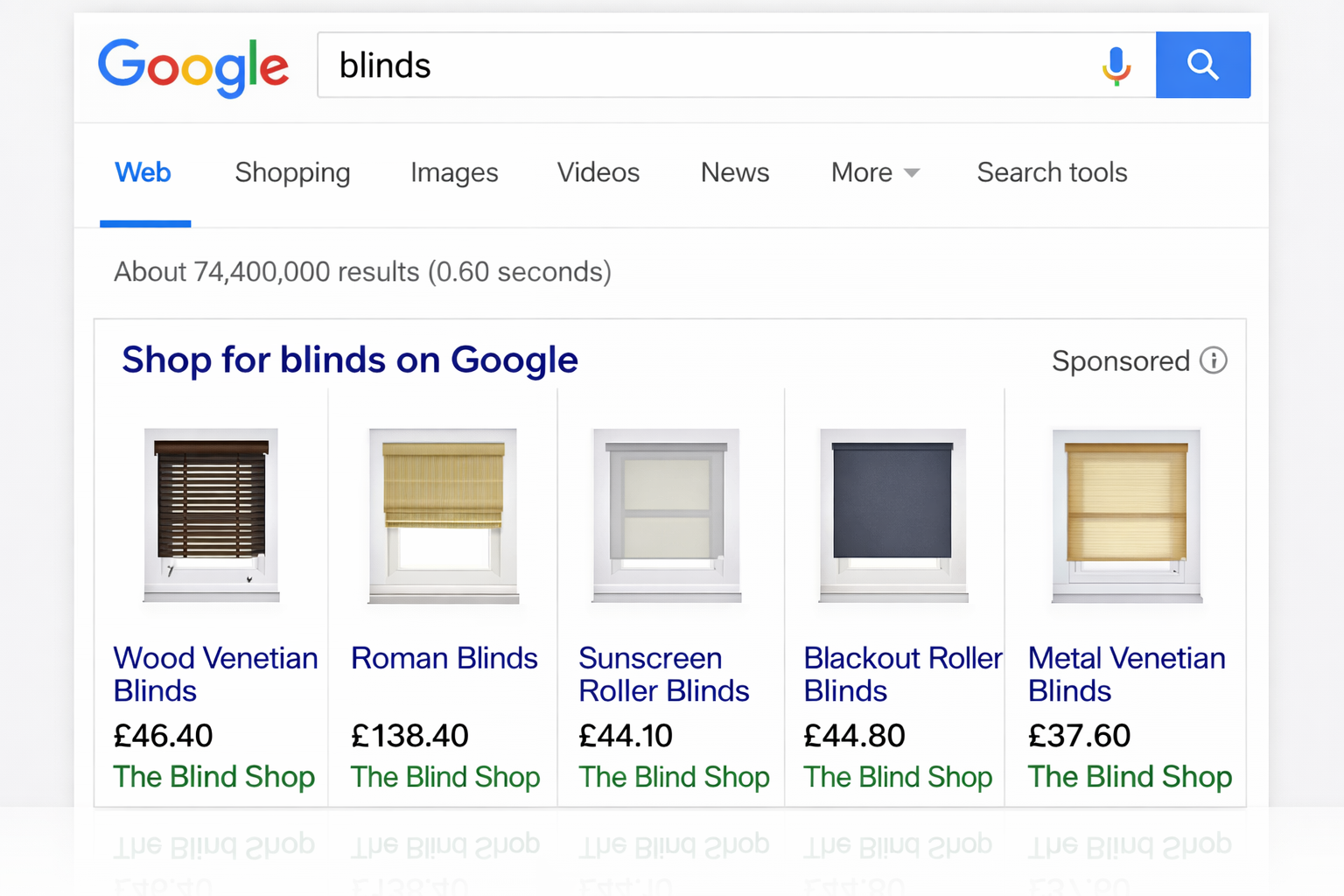This screenshot has width=1344, height=896.
Task: Click the Wood Venetian Blinds product image
Action: click(x=212, y=516)
